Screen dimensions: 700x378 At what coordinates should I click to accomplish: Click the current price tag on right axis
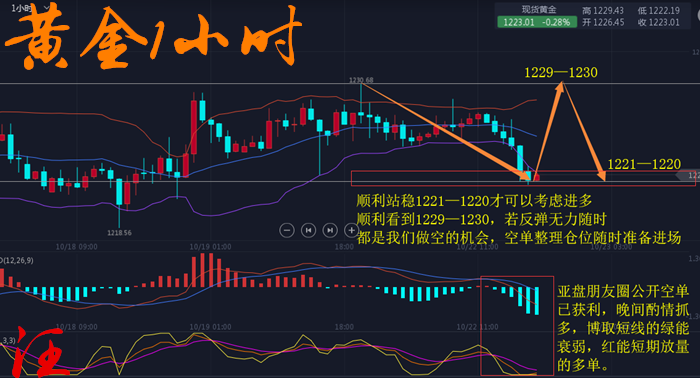pyautogui.click(x=688, y=175)
